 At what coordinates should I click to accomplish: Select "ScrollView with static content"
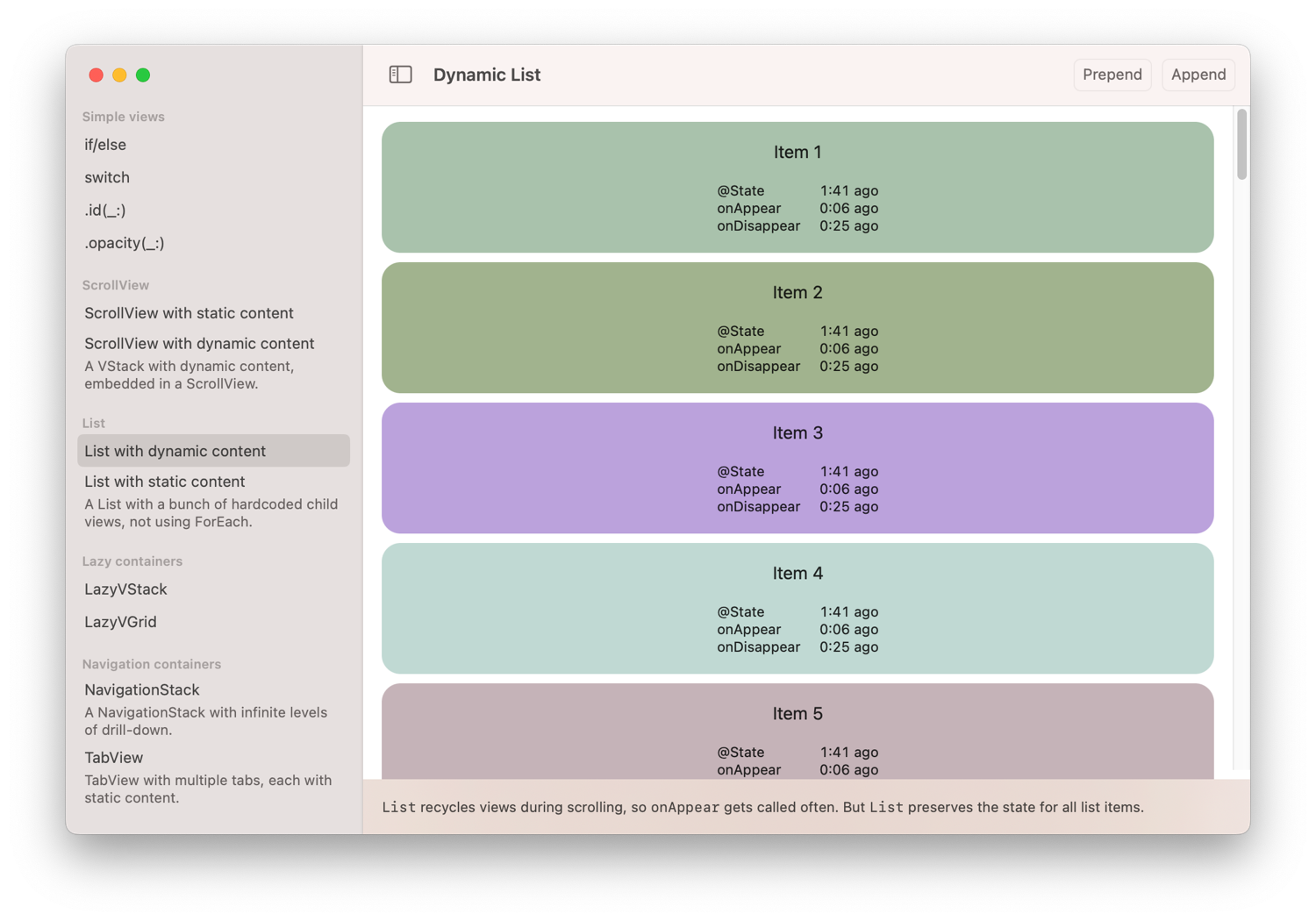(x=189, y=313)
